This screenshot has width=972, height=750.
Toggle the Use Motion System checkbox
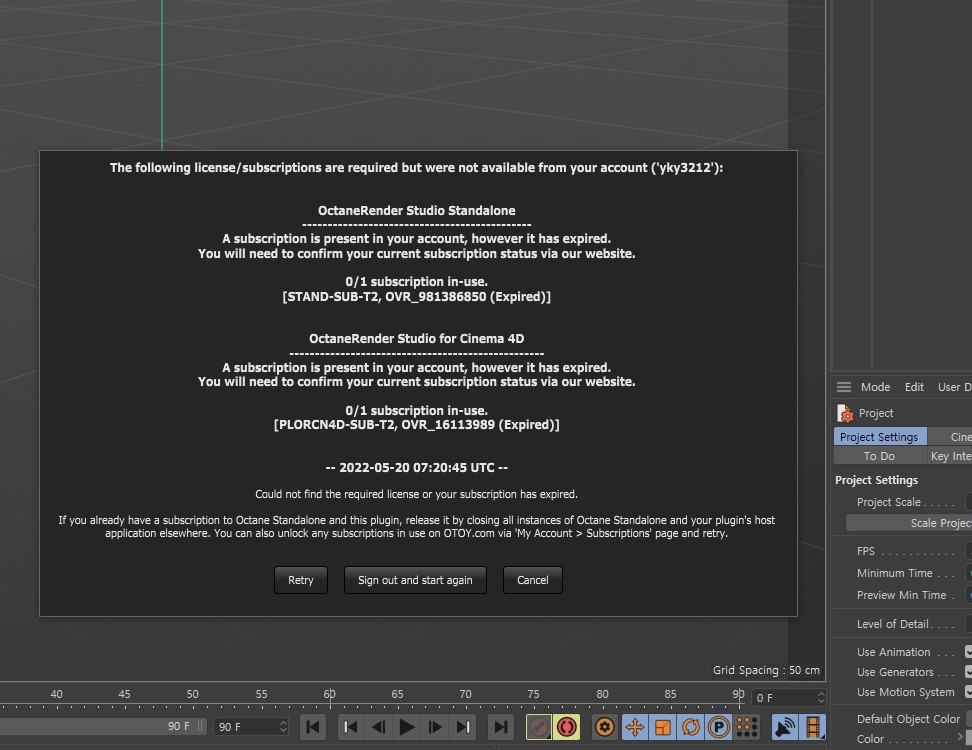968,692
